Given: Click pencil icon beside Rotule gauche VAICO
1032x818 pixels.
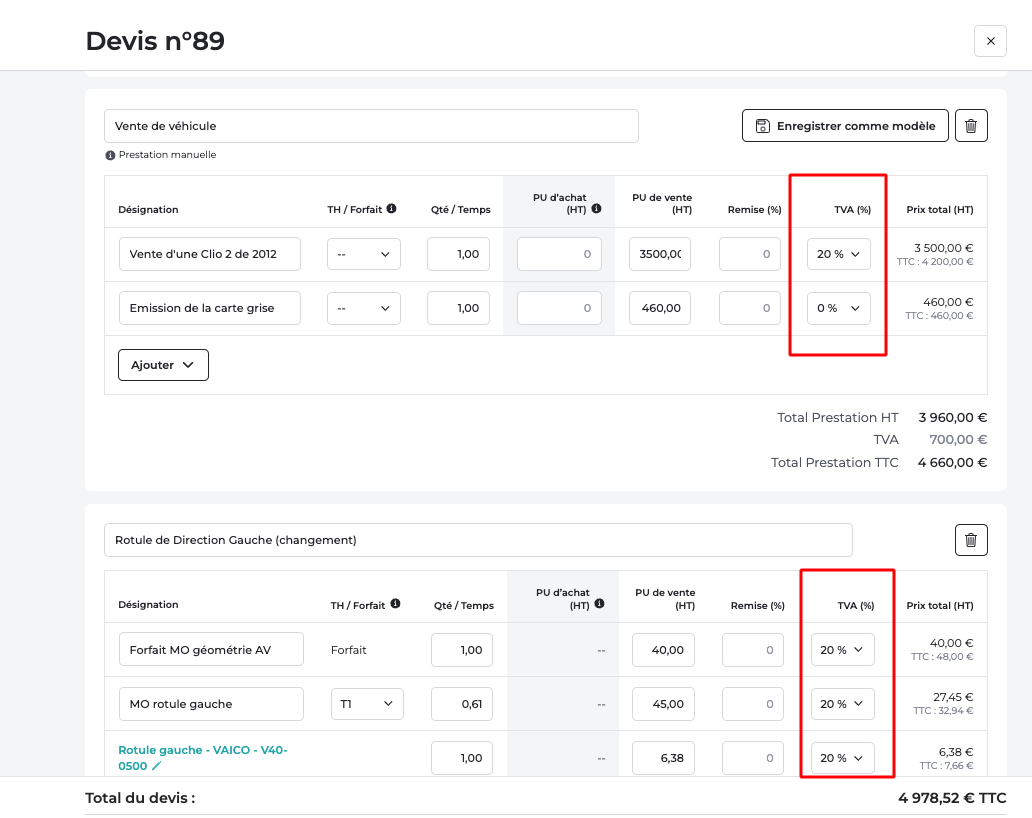Looking at the screenshot, I should [x=156, y=766].
